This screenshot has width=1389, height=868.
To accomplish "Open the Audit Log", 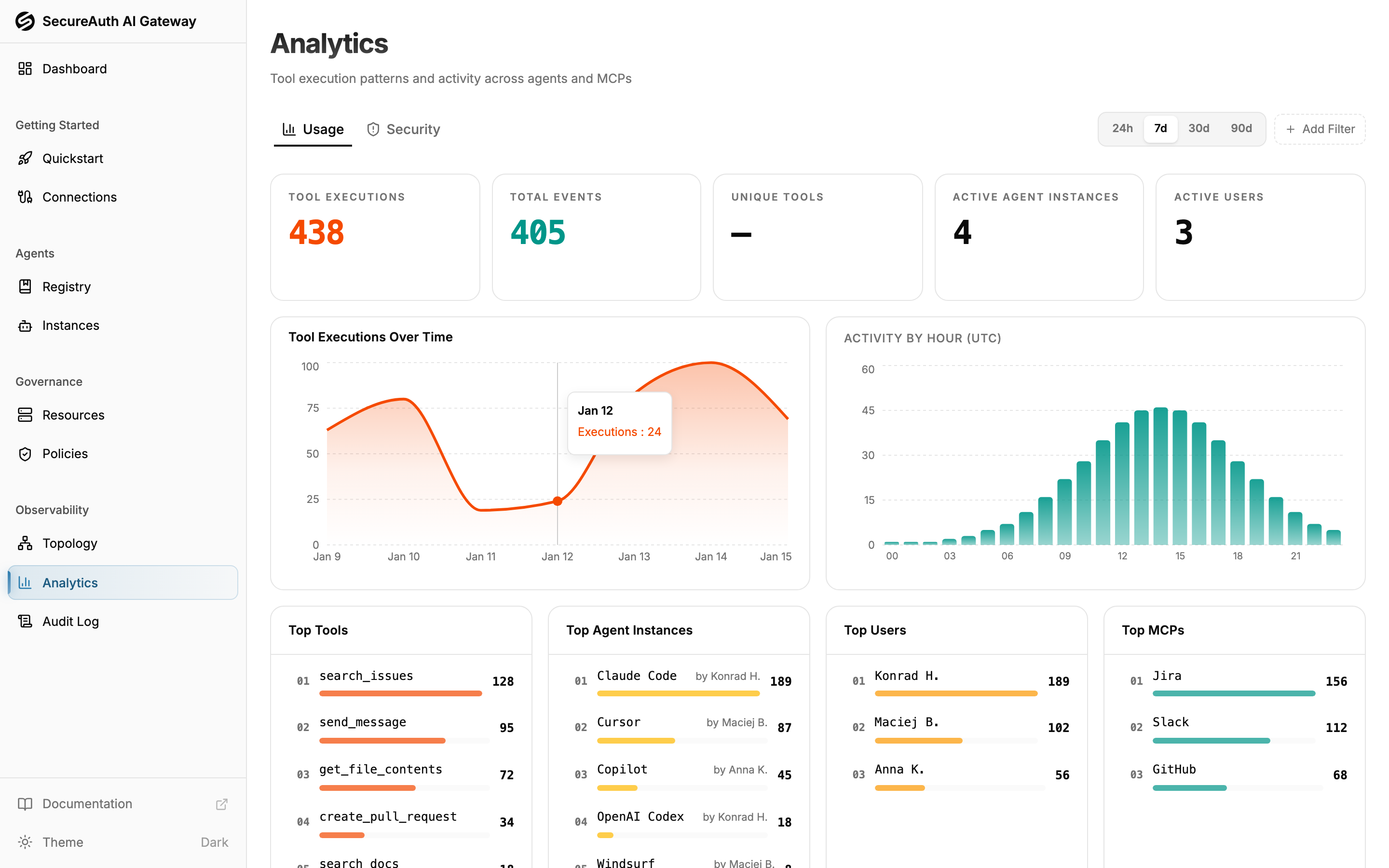I will (x=123, y=621).
